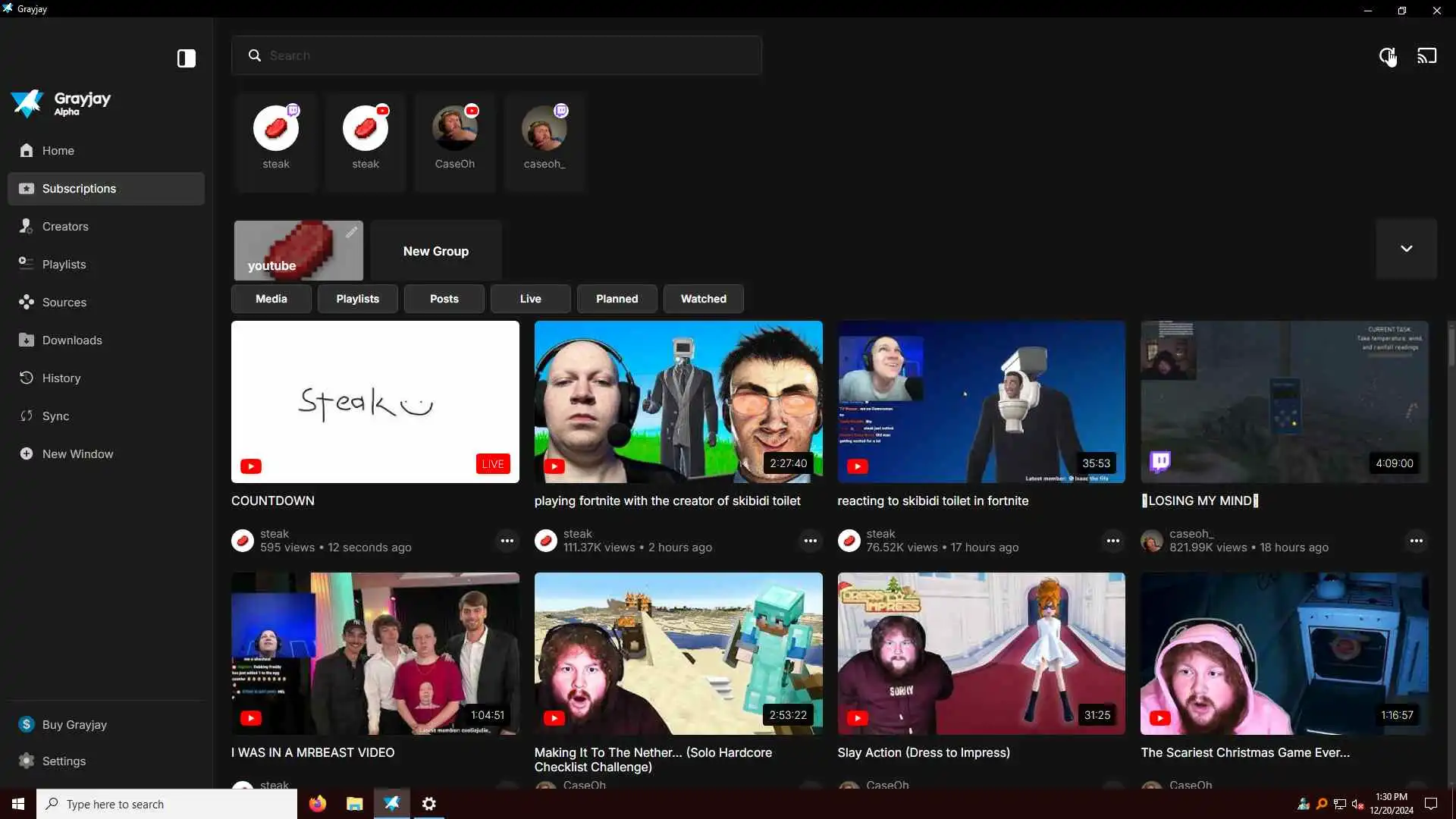The image size is (1456, 819).
Task: Select the Playlists filter tab
Action: (x=357, y=299)
